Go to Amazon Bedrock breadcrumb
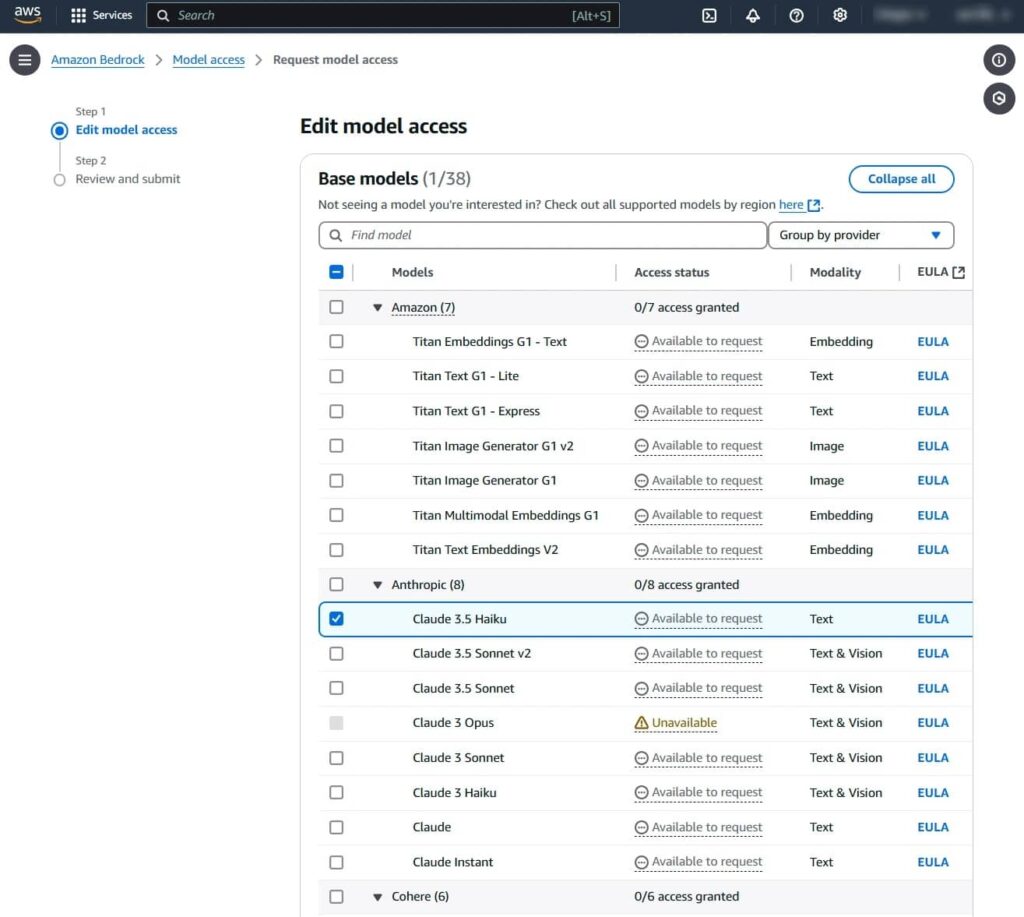Viewport: 1024px width, 917px height. point(98,60)
